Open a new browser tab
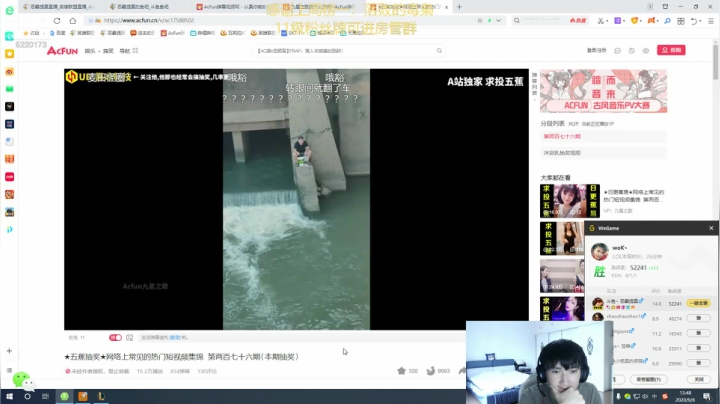The height and width of the screenshot is (404, 720). (x=459, y=7)
